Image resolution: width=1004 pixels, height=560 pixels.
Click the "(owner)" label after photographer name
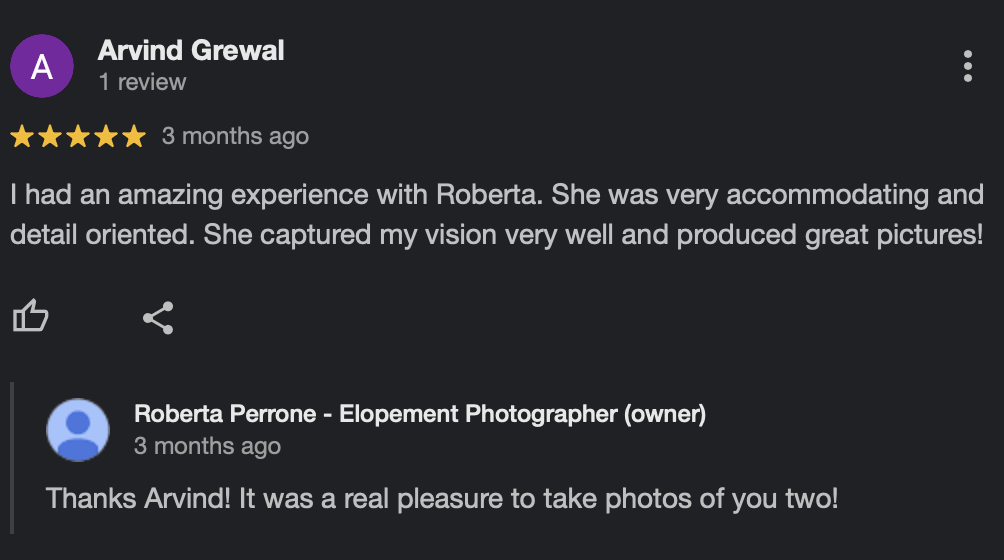[665, 414]
